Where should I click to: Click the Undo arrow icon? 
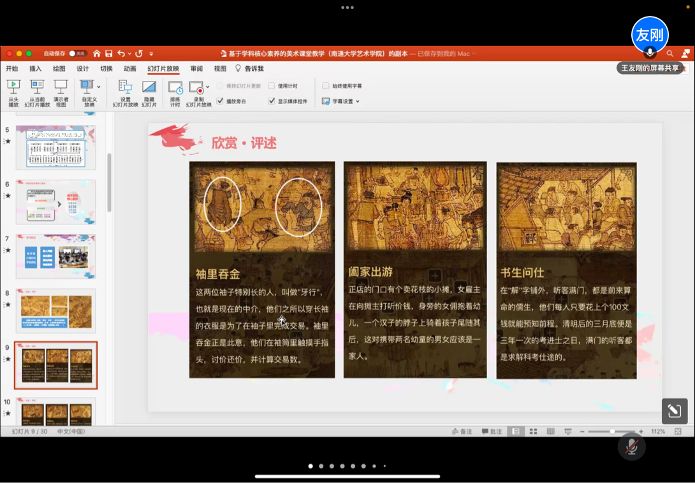point(121,54)
